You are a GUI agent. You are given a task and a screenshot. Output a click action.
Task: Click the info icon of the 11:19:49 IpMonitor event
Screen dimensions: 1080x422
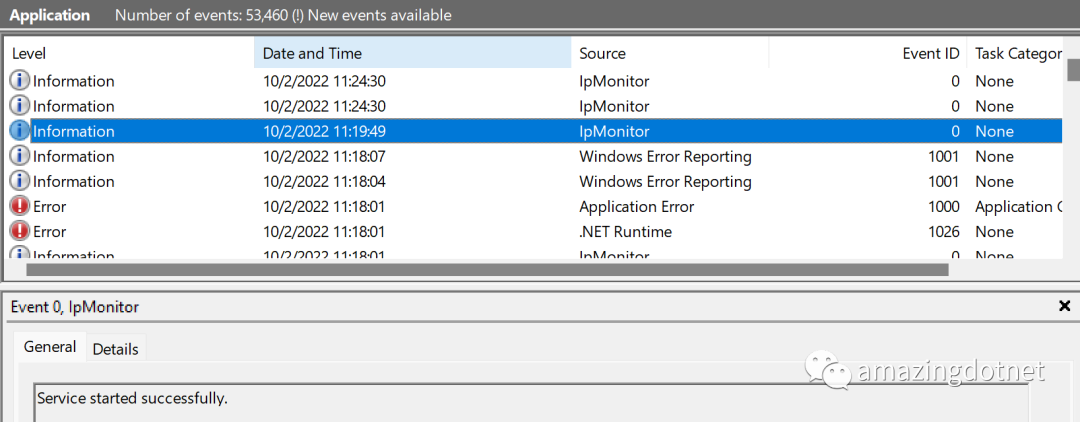coord(19,131)
